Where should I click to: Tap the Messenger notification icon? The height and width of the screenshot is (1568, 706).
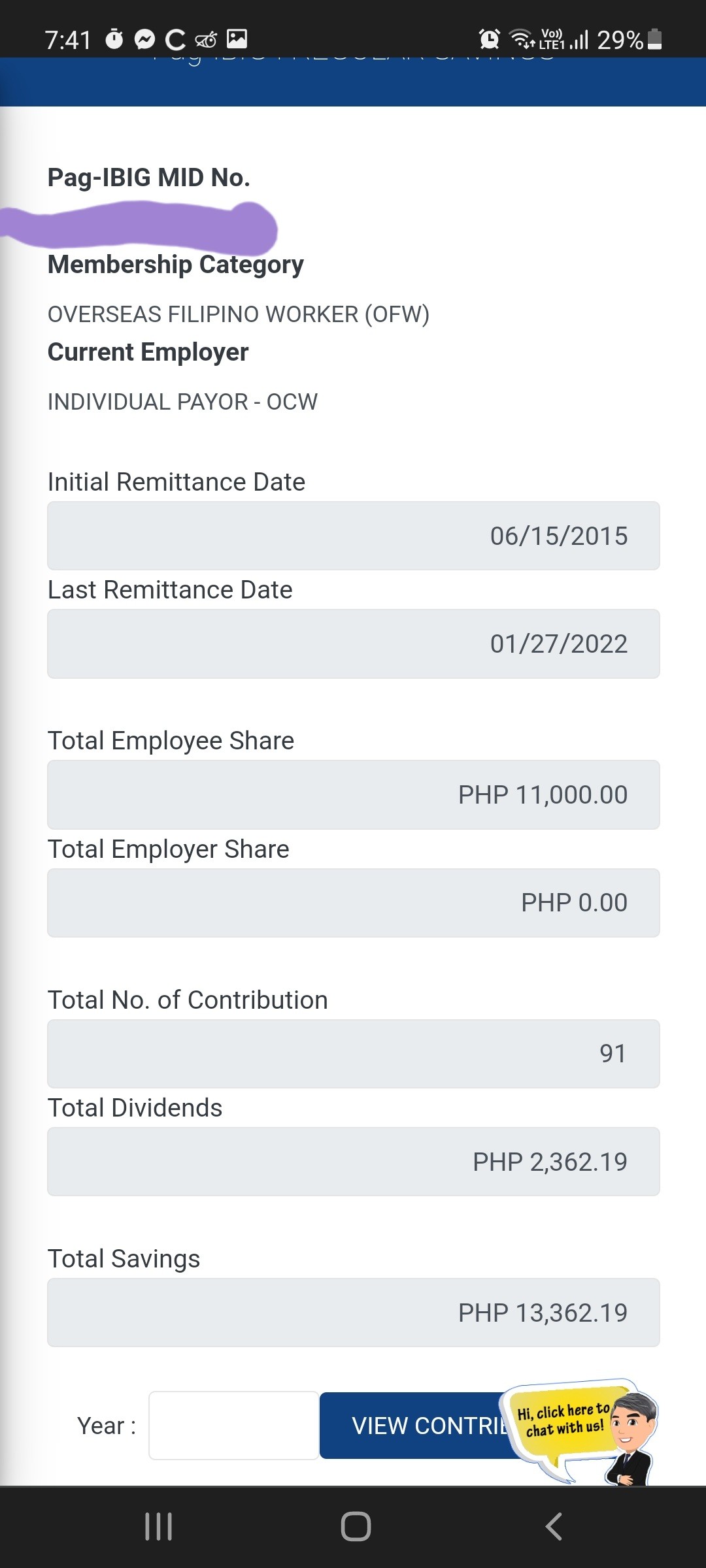click(x=144, y=40)
